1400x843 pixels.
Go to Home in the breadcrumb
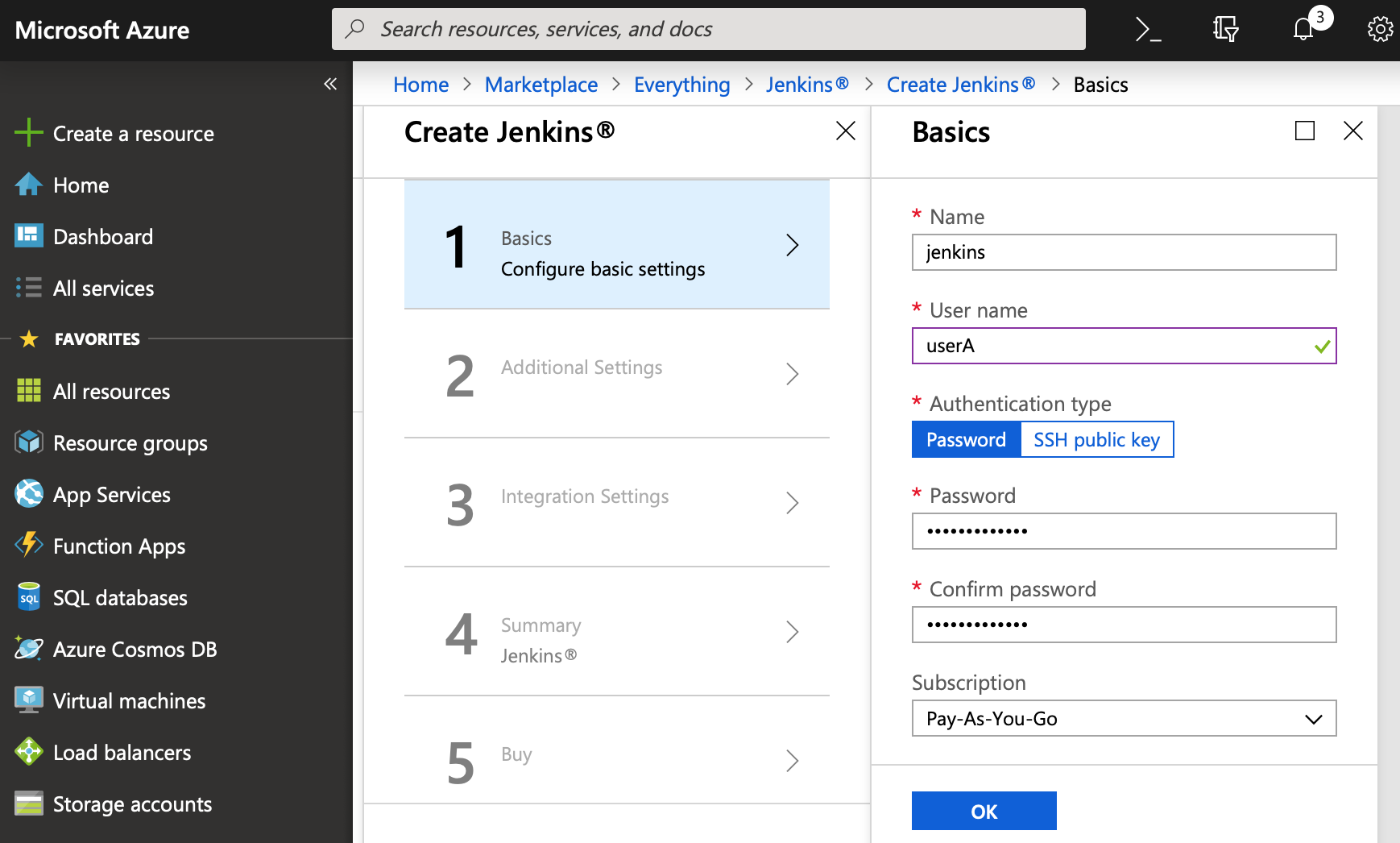[x=420, y=85]
